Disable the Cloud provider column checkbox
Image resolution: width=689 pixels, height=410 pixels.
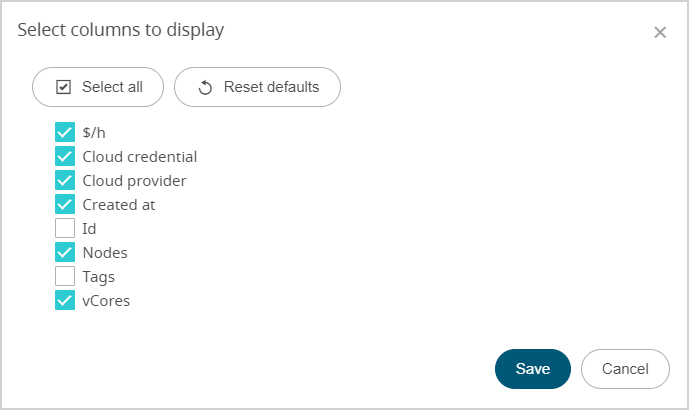tap(65, 181)
